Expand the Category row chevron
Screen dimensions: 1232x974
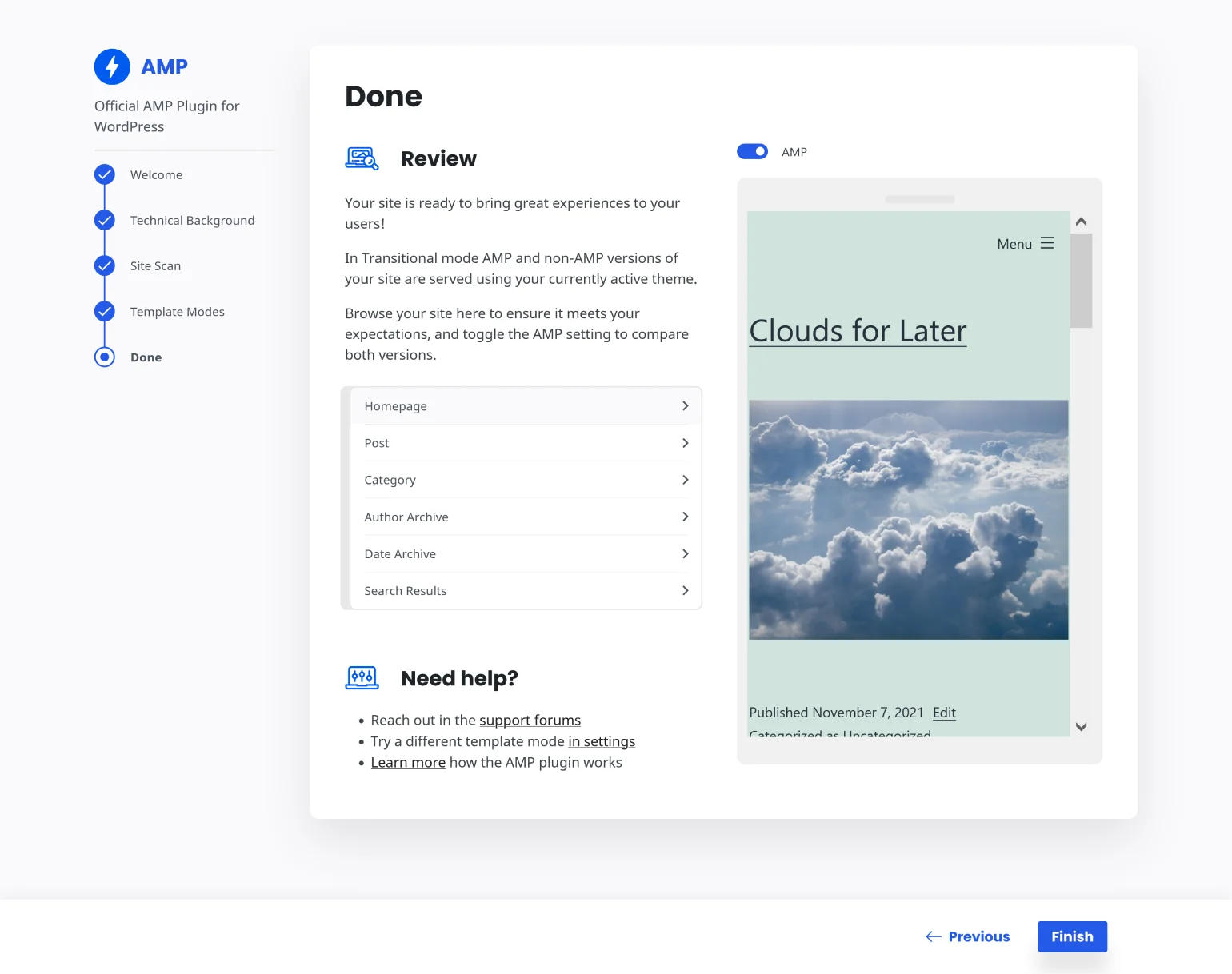point(685,480)
